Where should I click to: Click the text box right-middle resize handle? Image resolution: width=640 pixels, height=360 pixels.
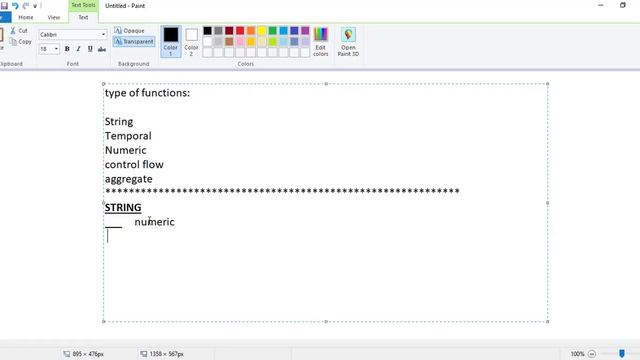tap(547, 203)
